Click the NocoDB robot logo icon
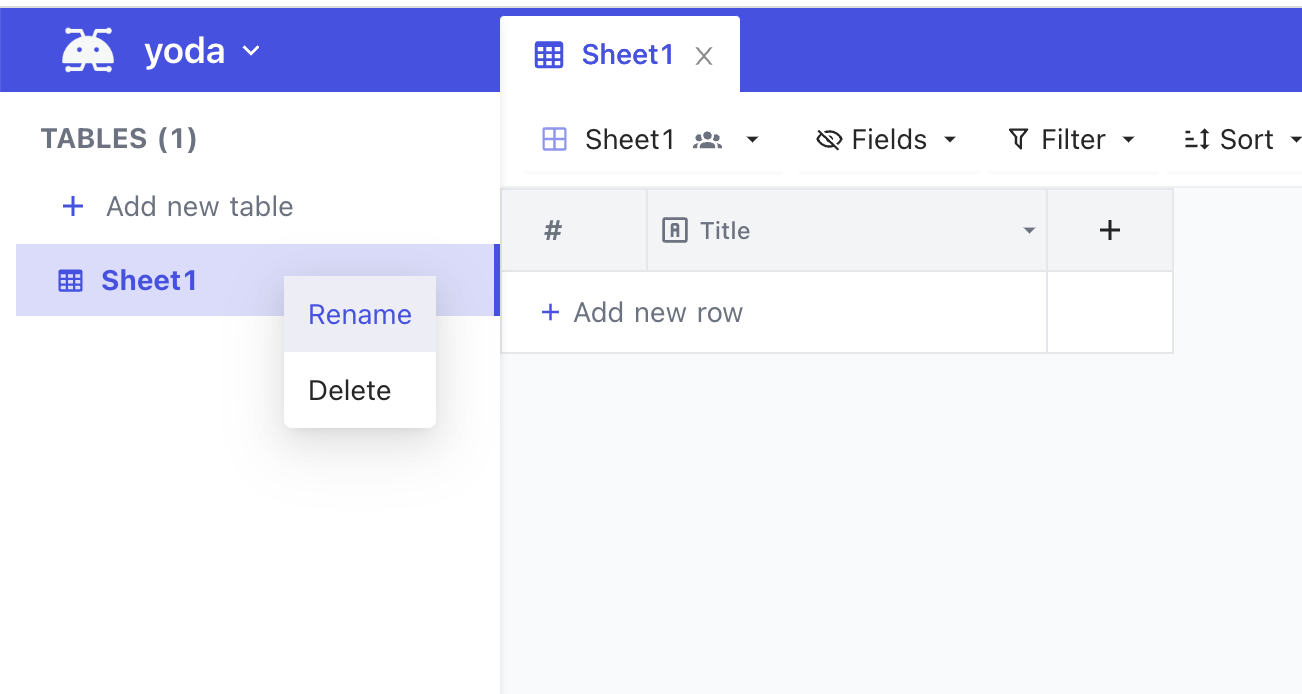This screenshot has width=1302, height=694. point(88,50)
